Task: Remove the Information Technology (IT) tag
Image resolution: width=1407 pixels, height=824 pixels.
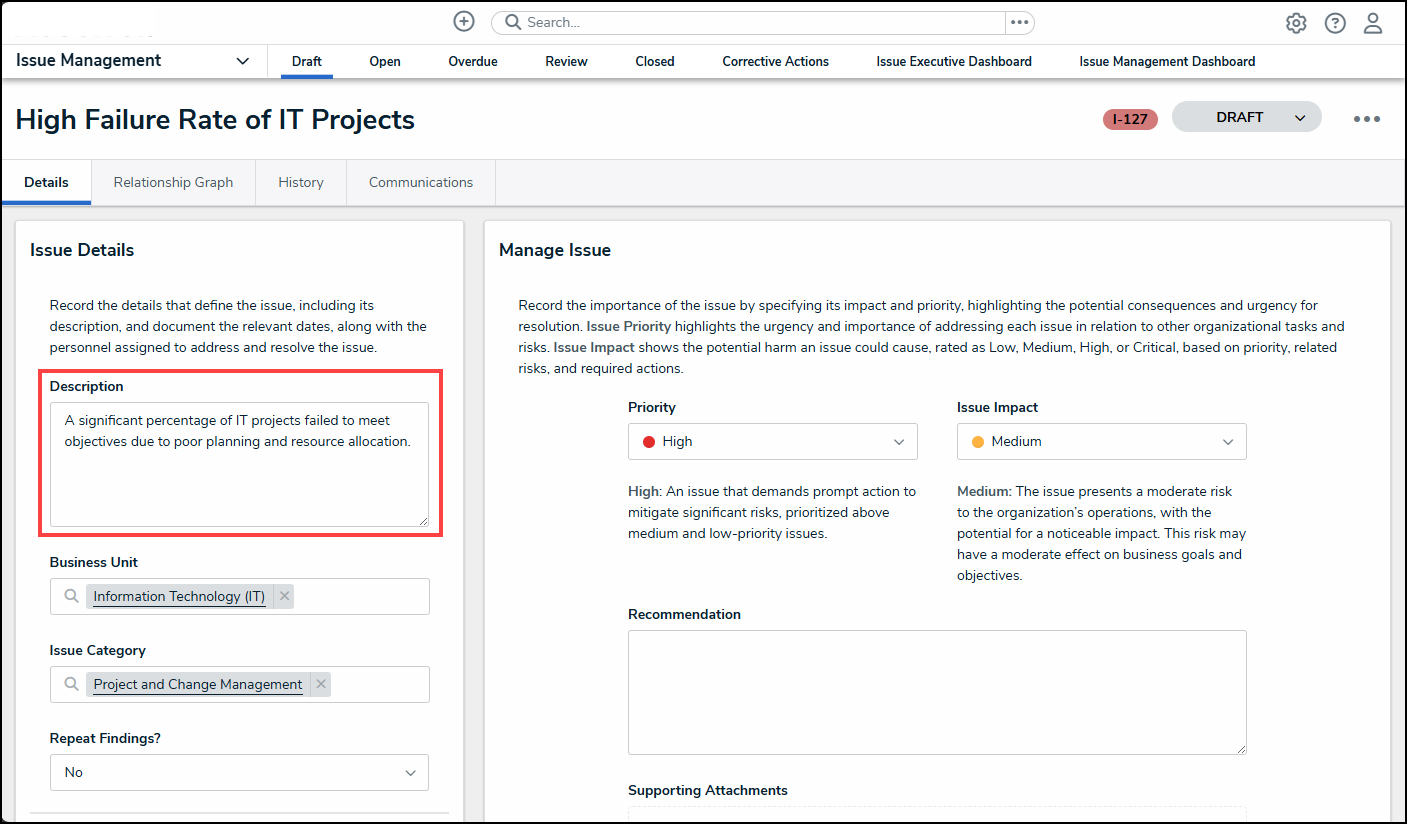Action: [x=285, y=596]
